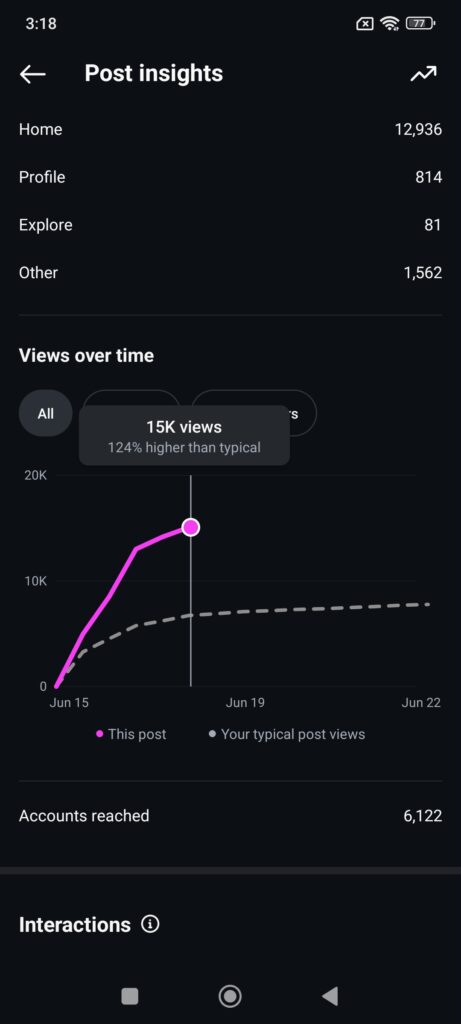This screenshot has height=1024, width=461.
Task: Tap the Wi-Fi status icon
Action: click(x=390, y=24)
